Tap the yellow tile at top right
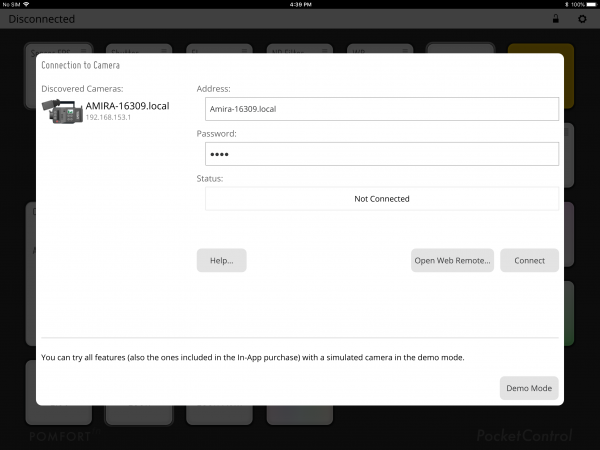Image resolution: width=600 pixels, height=450 pixels. (x=540, y=48)
